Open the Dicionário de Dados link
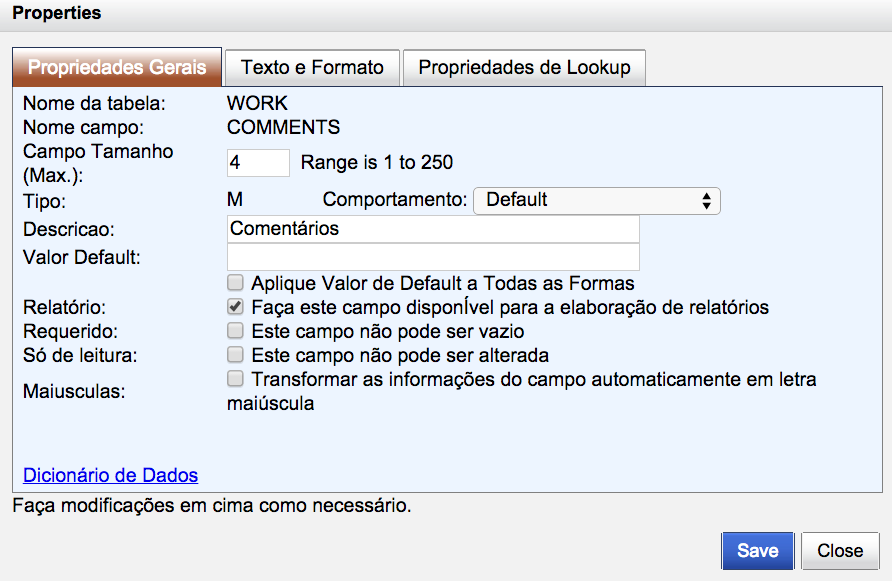This screenshot has height=581, width=892. (110, 475)
